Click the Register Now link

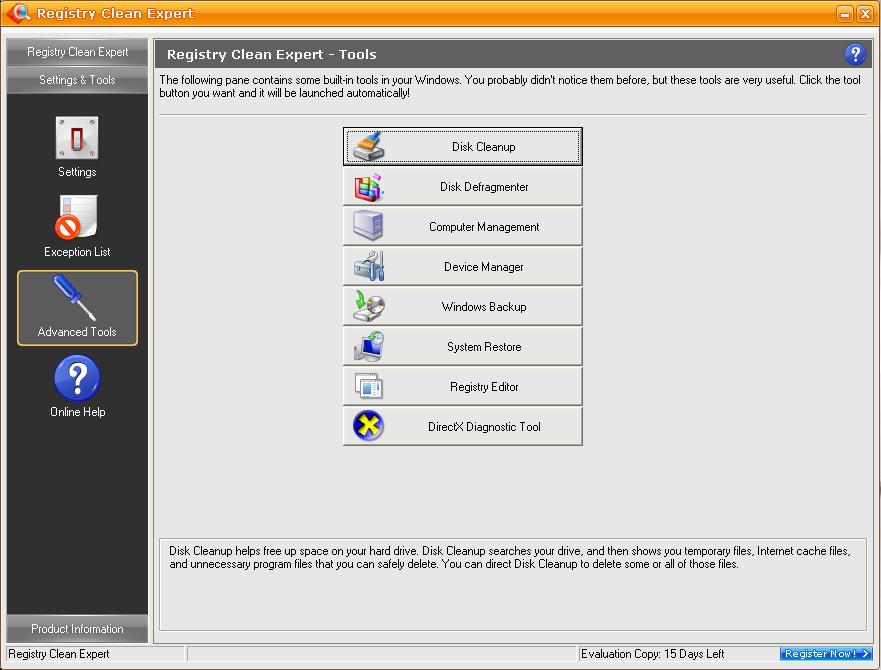point(826,654)
